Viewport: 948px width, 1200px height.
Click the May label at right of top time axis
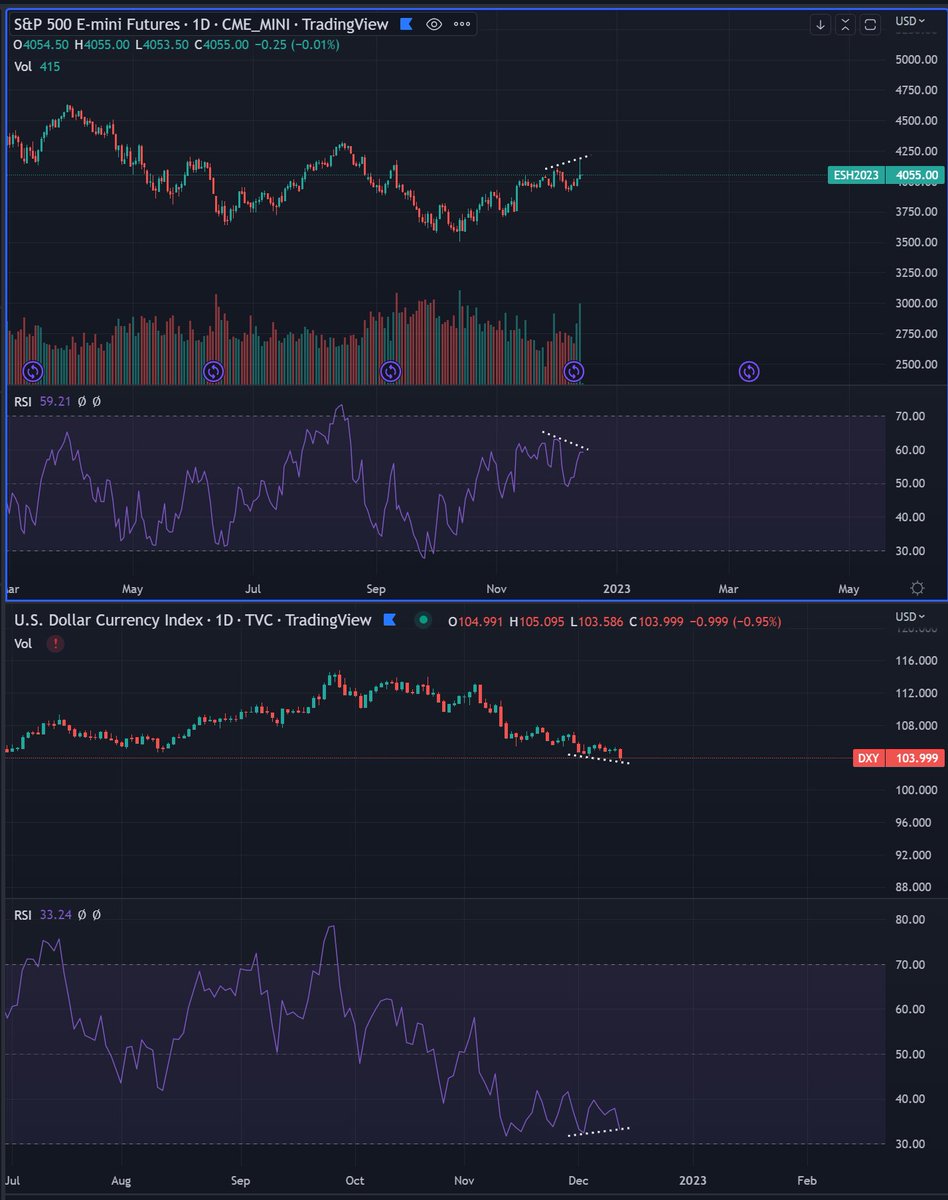click(x=849, y=587)
